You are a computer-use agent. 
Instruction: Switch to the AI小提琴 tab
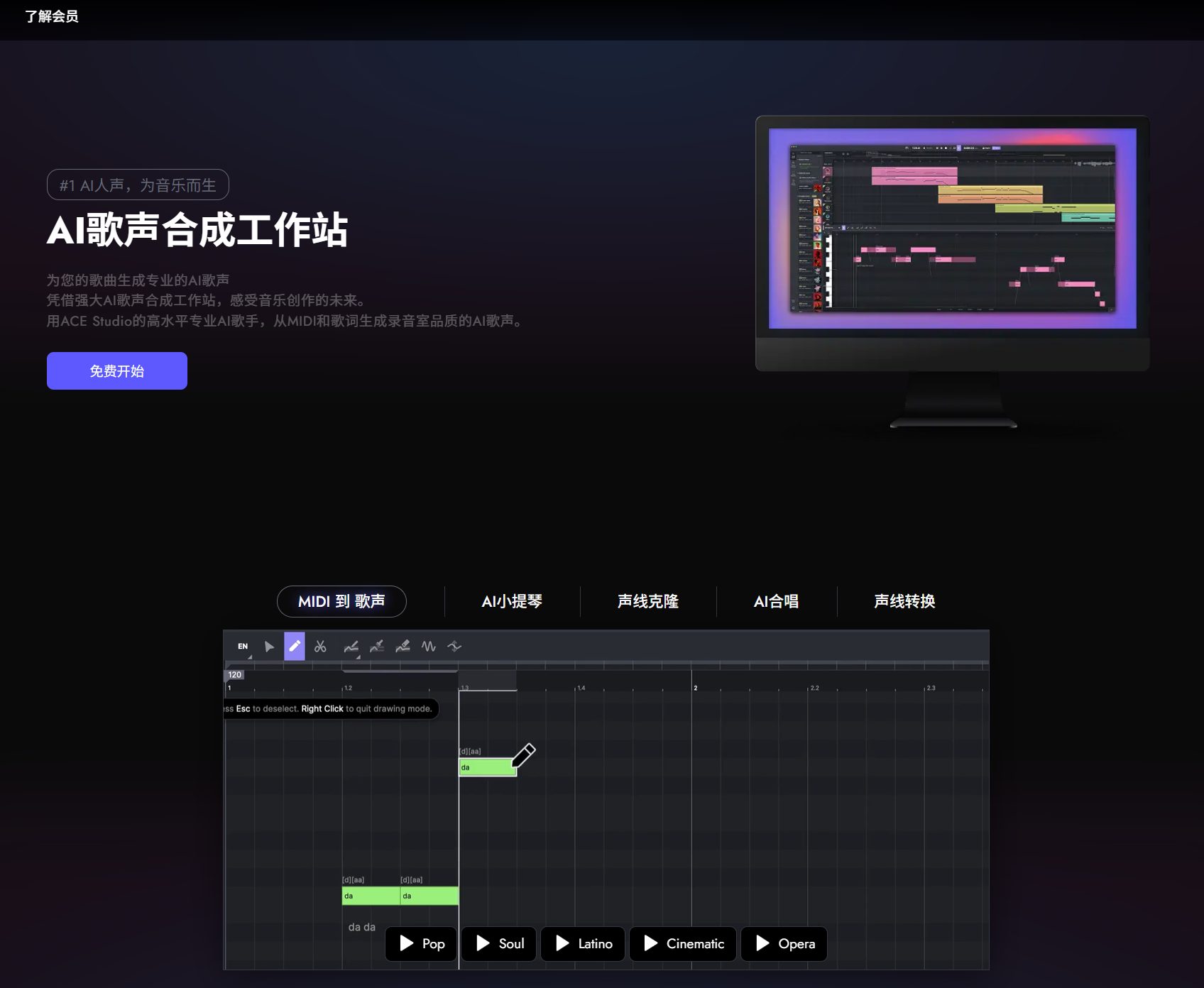coord(512,601)
